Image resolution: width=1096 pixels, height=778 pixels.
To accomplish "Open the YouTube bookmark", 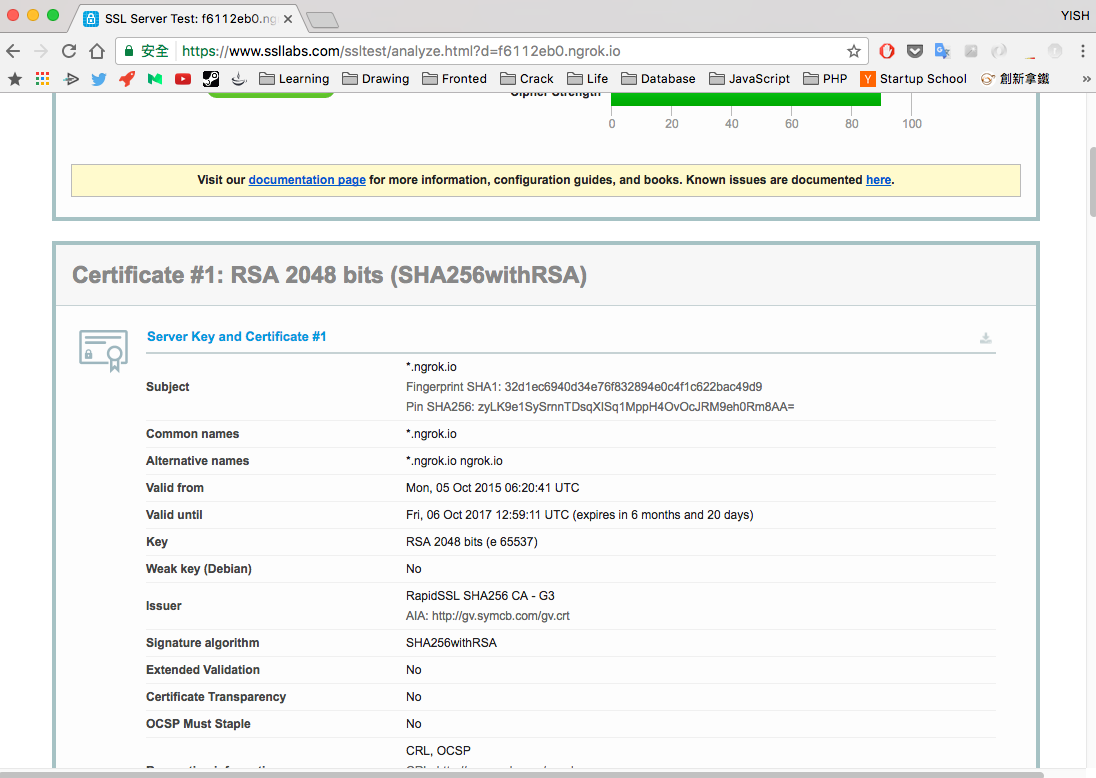I will 182,79.
